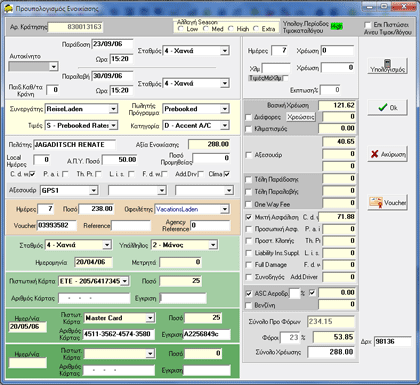420x385 pixels.
Task: Enable the Full Damage checkbox
Action: click(248, 265)
